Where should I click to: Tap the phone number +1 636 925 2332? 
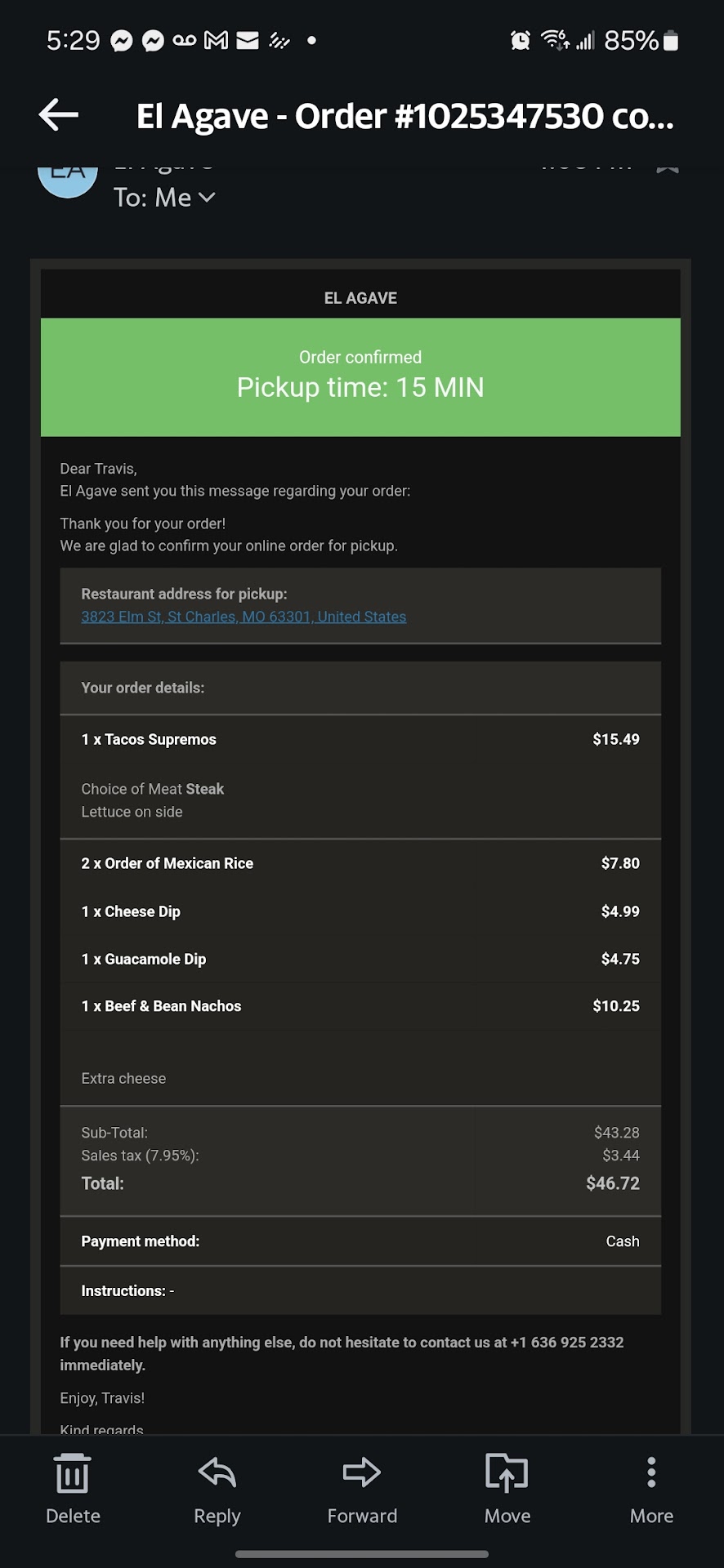[x=567, y=1342]
